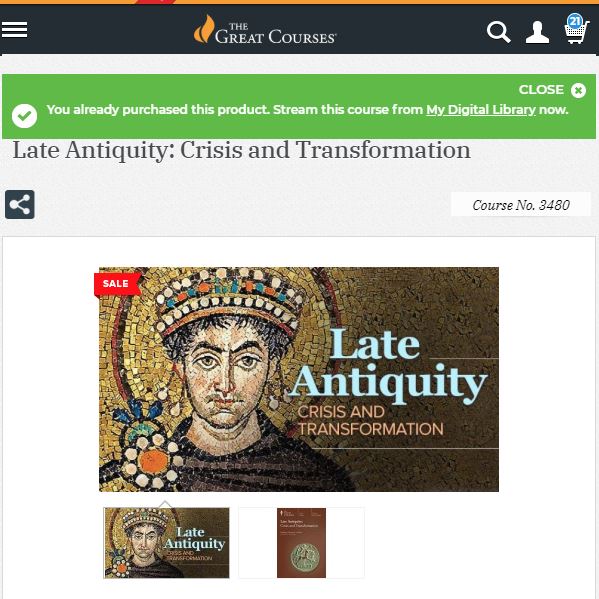This screenshot has height=599, width=599.
Task: Select the brown guidebook cover thumbnail
Action: coord(301,543)
